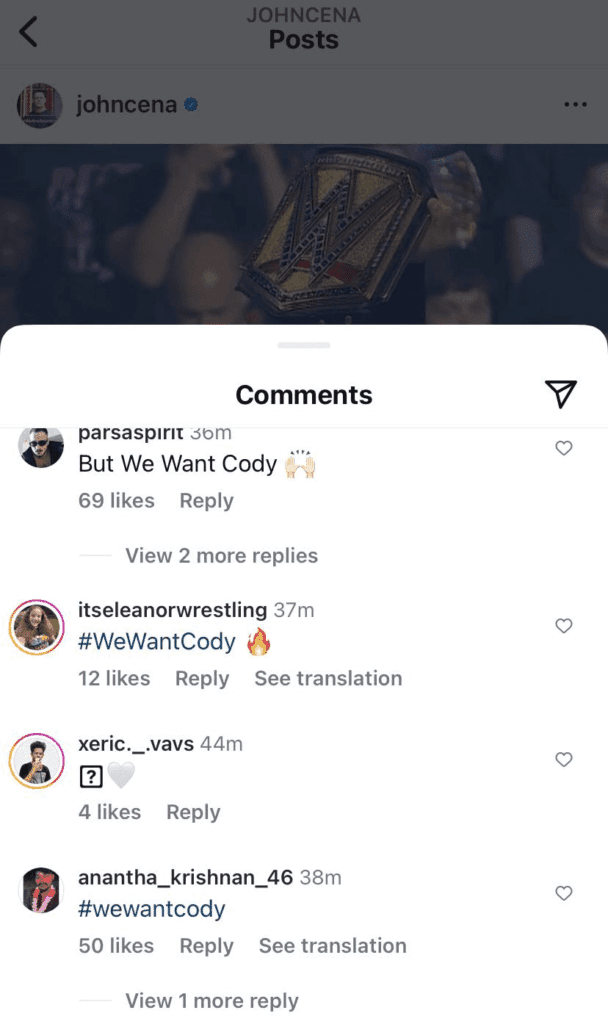This screenshot has width=608, height=1024.
Task: Reply to parsaspirit's comment
Action: click(206, 501)
